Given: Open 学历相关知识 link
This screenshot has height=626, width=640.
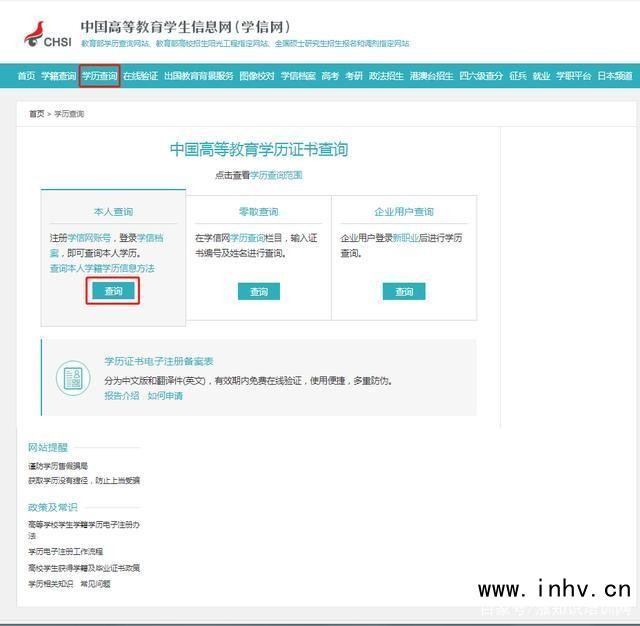Looking at the screenshot, I should pyautogui.click(x=51, y=584).
